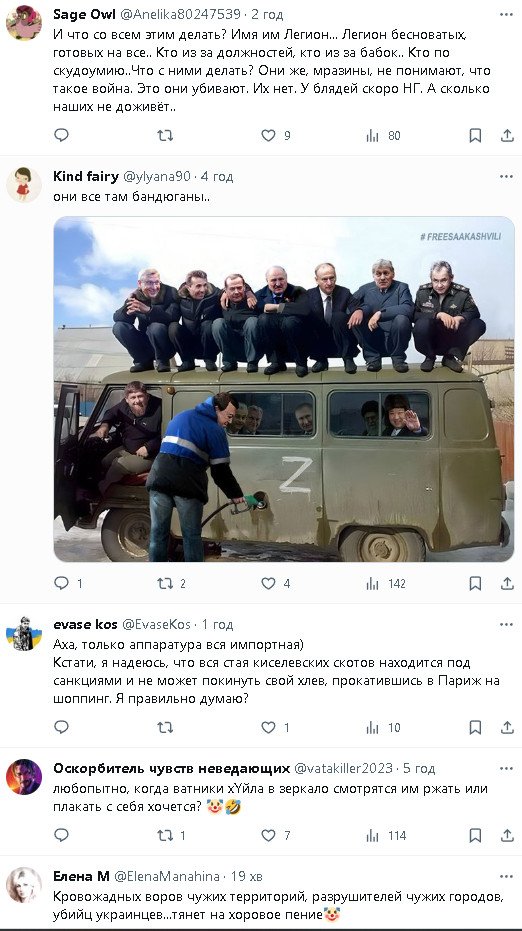View 114 views analytics on vatakiller2023 tweet
The image size is (522, 931).
coord(386,835)
